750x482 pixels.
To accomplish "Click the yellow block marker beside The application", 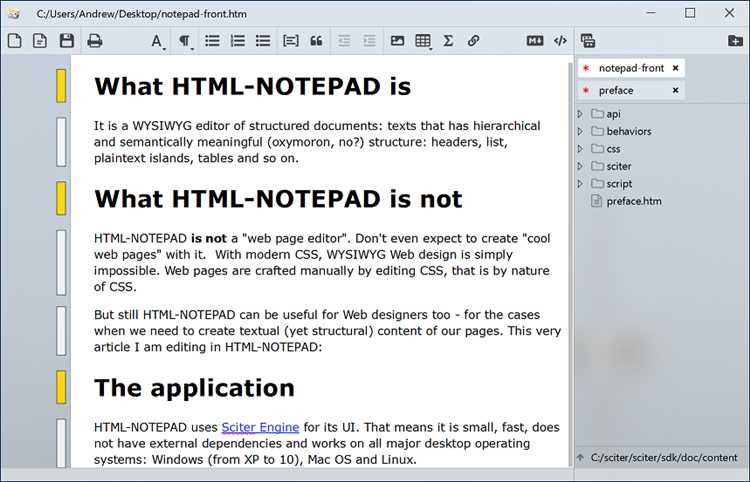I will tap(61, 386).
